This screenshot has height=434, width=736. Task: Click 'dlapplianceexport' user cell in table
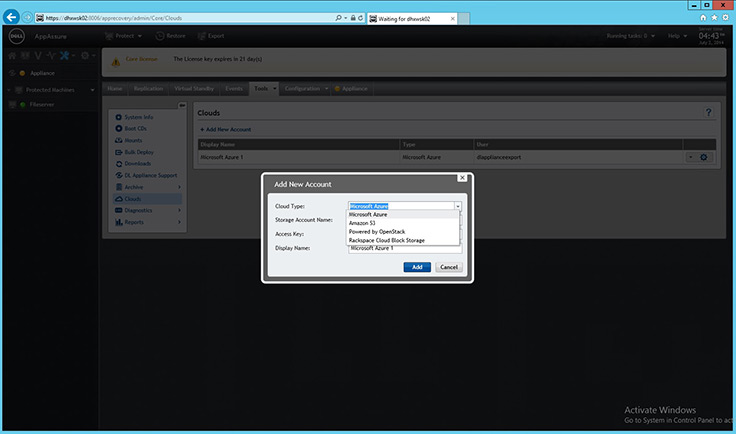click(498, 157)
